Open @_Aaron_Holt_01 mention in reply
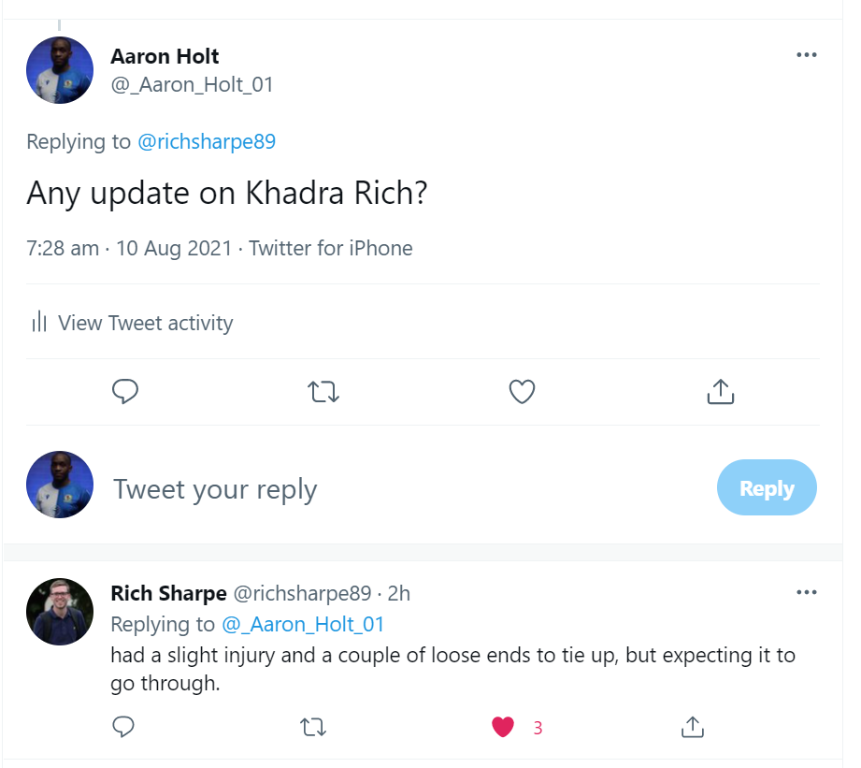This screenshot has height=768, width=861. pyautogui.click(x=303, y=624)
